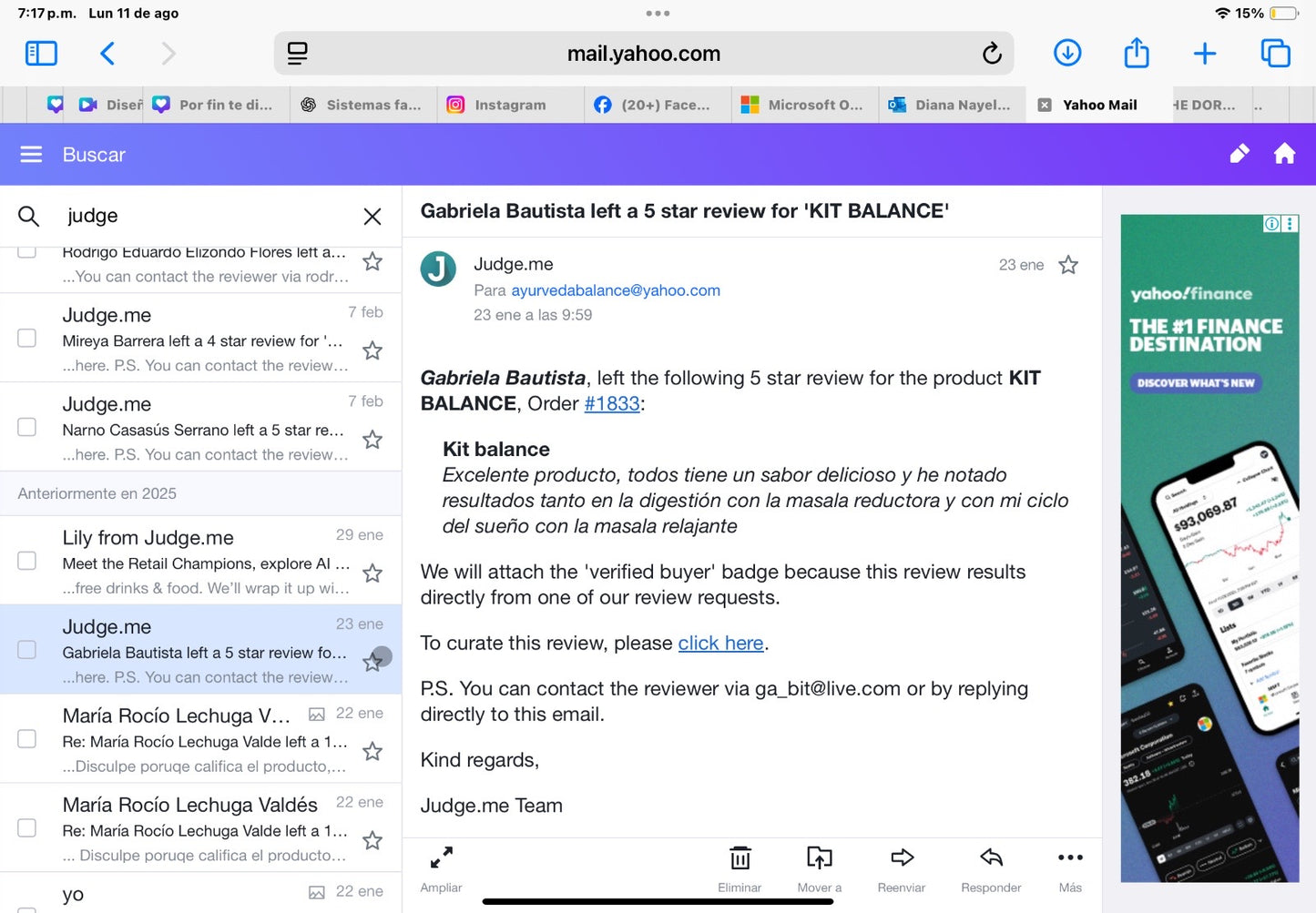Move email using Mover a
The image size is (1316, 913).
click(x=820, y=868)
